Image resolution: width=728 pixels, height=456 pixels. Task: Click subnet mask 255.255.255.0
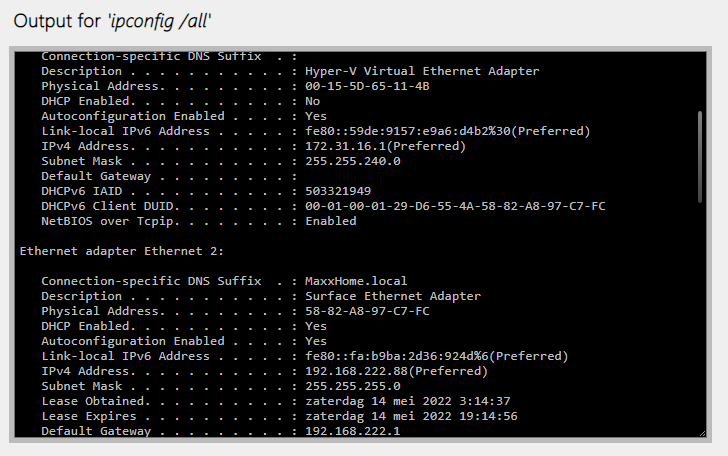click(353, 386)
